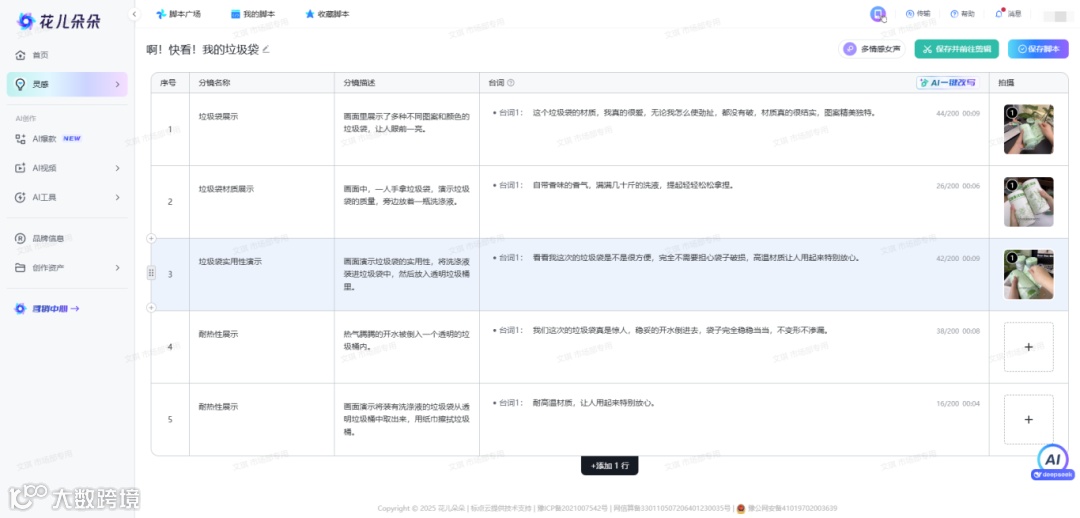Click the row 5 台词 line 耐高温材质

[x=593, y=403]
